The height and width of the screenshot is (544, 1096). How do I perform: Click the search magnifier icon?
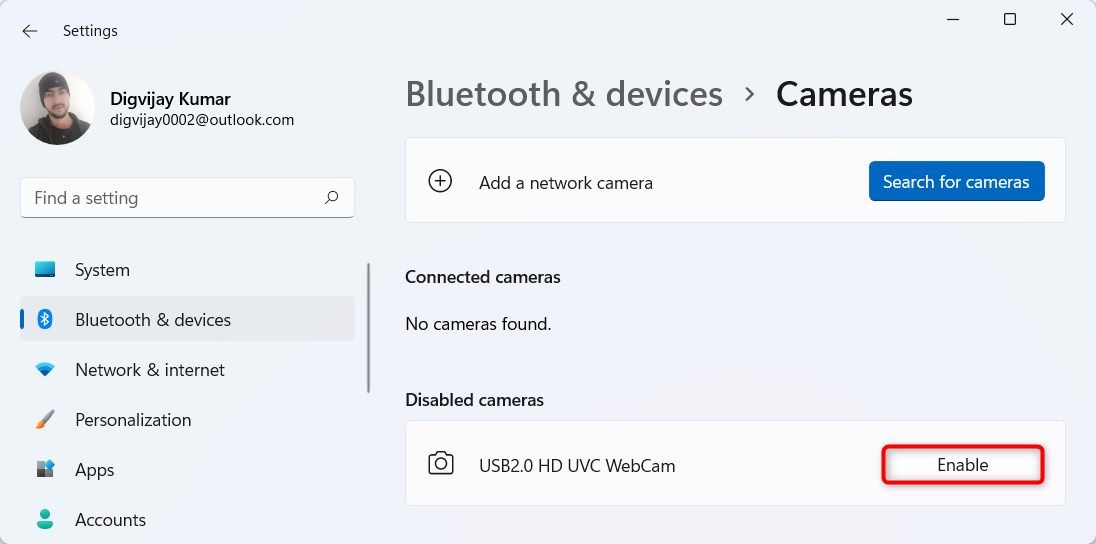(332, 198)
